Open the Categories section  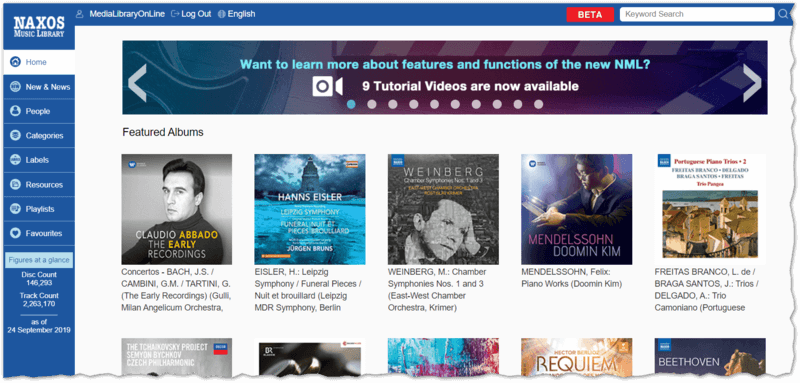click(x=39, y=136)
